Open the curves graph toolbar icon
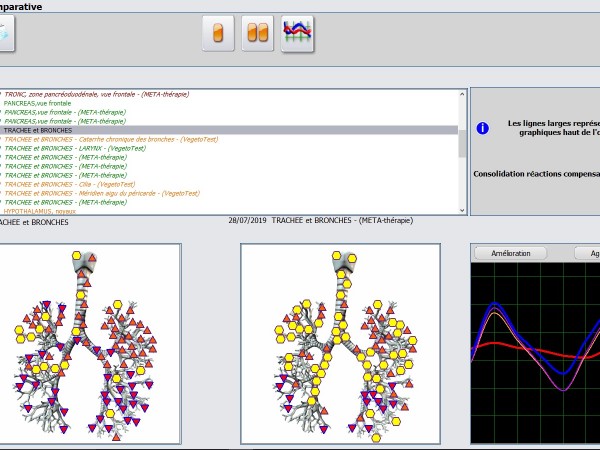 298,33
